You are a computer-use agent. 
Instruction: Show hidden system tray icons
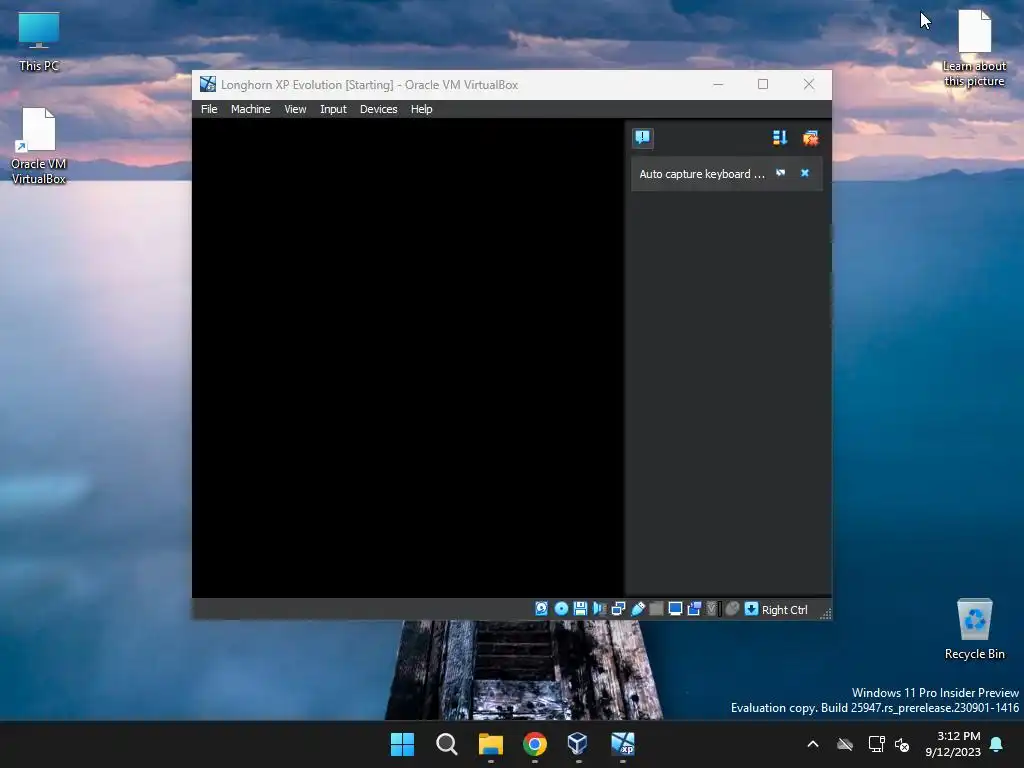pyautogui.click(x=813, y=744)
